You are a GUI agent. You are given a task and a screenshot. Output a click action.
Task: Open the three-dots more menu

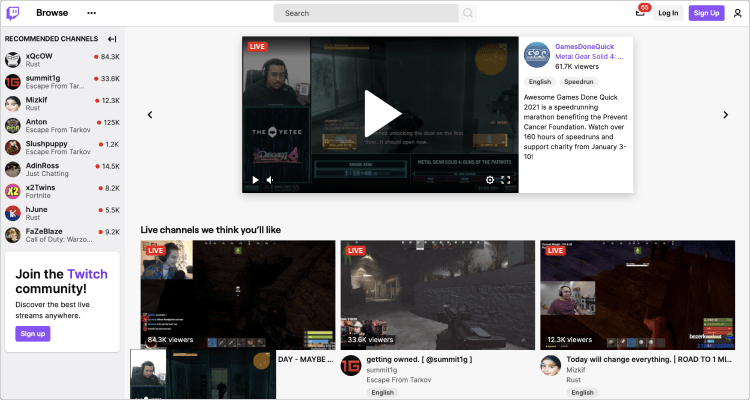pos(92,13)
